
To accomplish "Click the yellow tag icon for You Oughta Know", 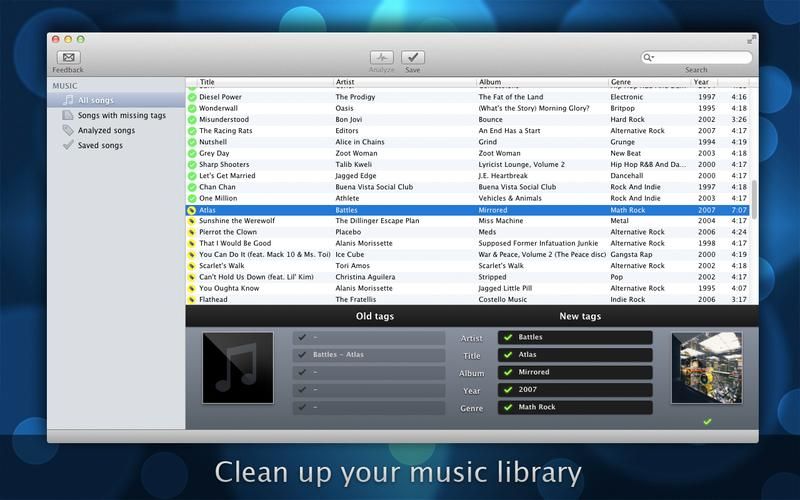I will coord(192,288).
